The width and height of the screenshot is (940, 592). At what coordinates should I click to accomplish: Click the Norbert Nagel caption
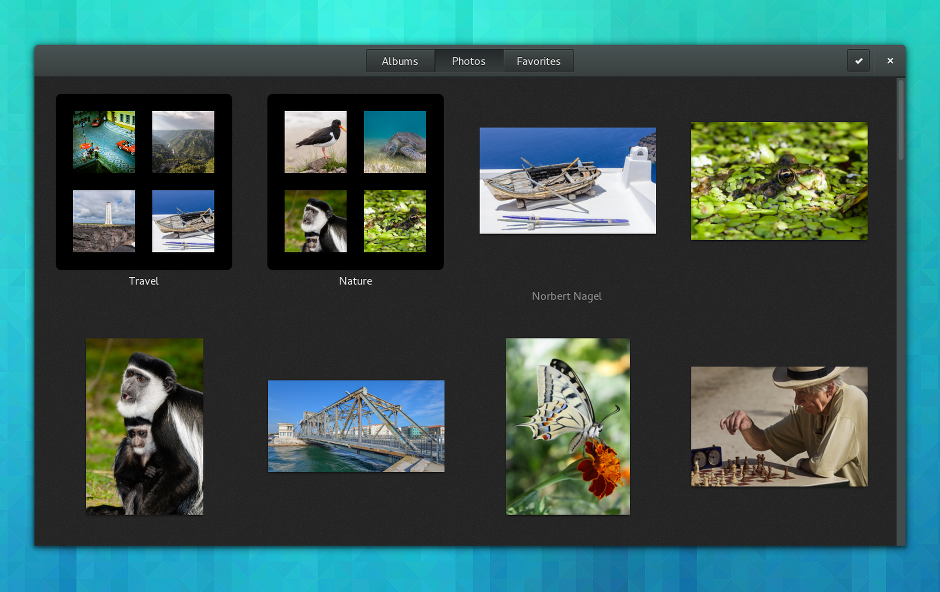click(567, 296)
